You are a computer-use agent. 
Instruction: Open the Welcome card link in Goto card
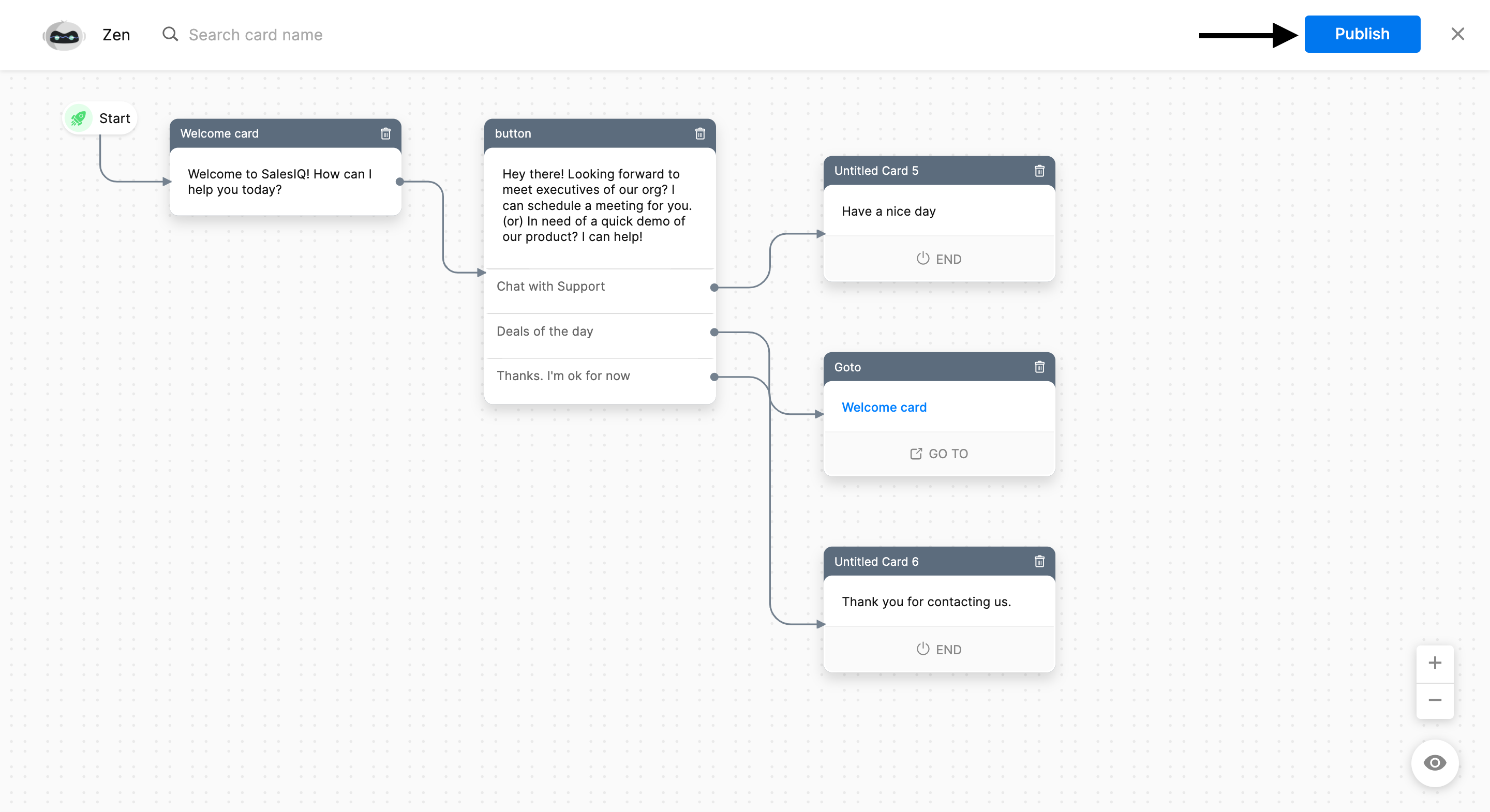point(884,407)
